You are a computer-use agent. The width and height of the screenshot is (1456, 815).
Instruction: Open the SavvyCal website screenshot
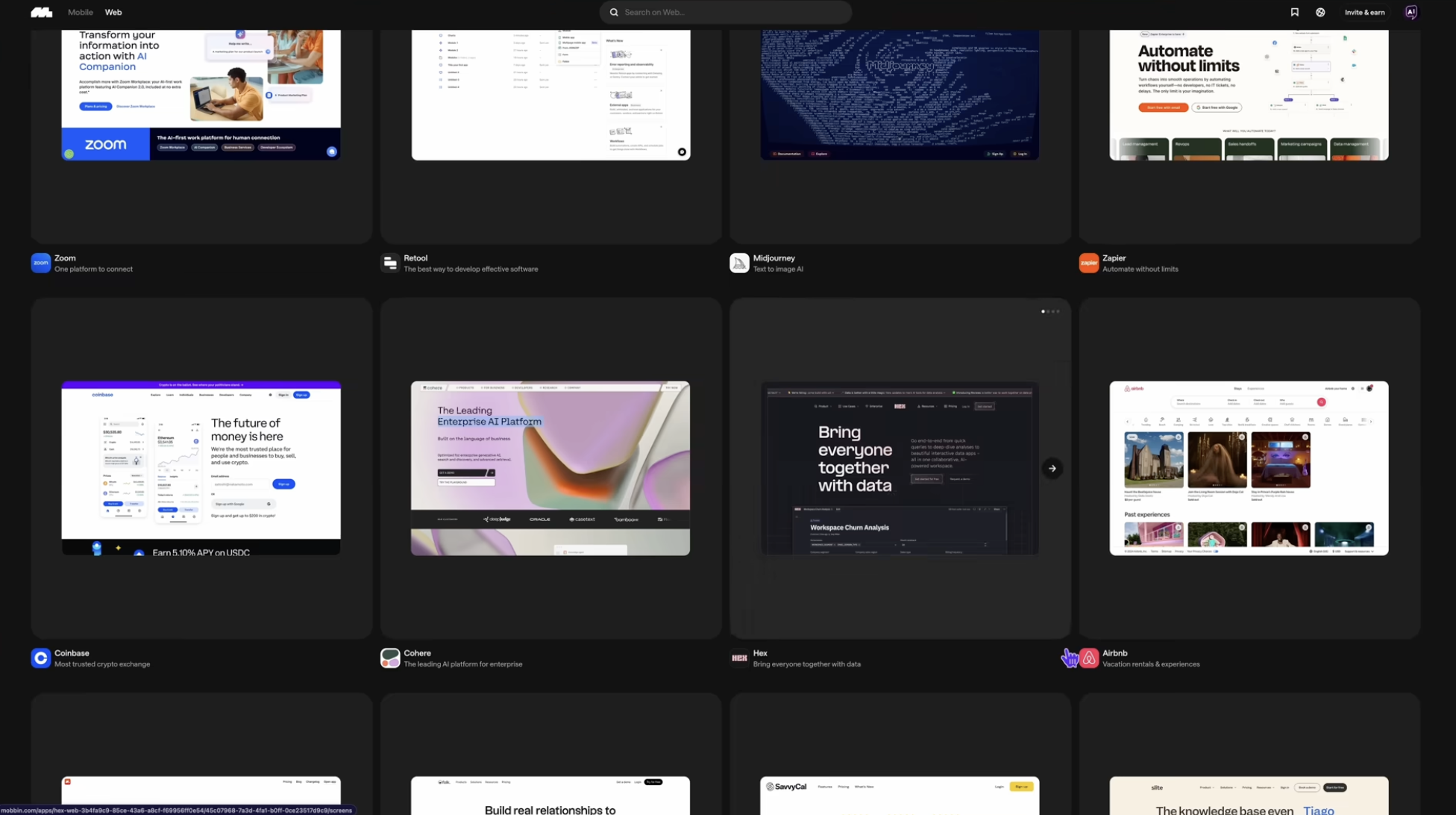pyautogui.click(x=900, y=796)
